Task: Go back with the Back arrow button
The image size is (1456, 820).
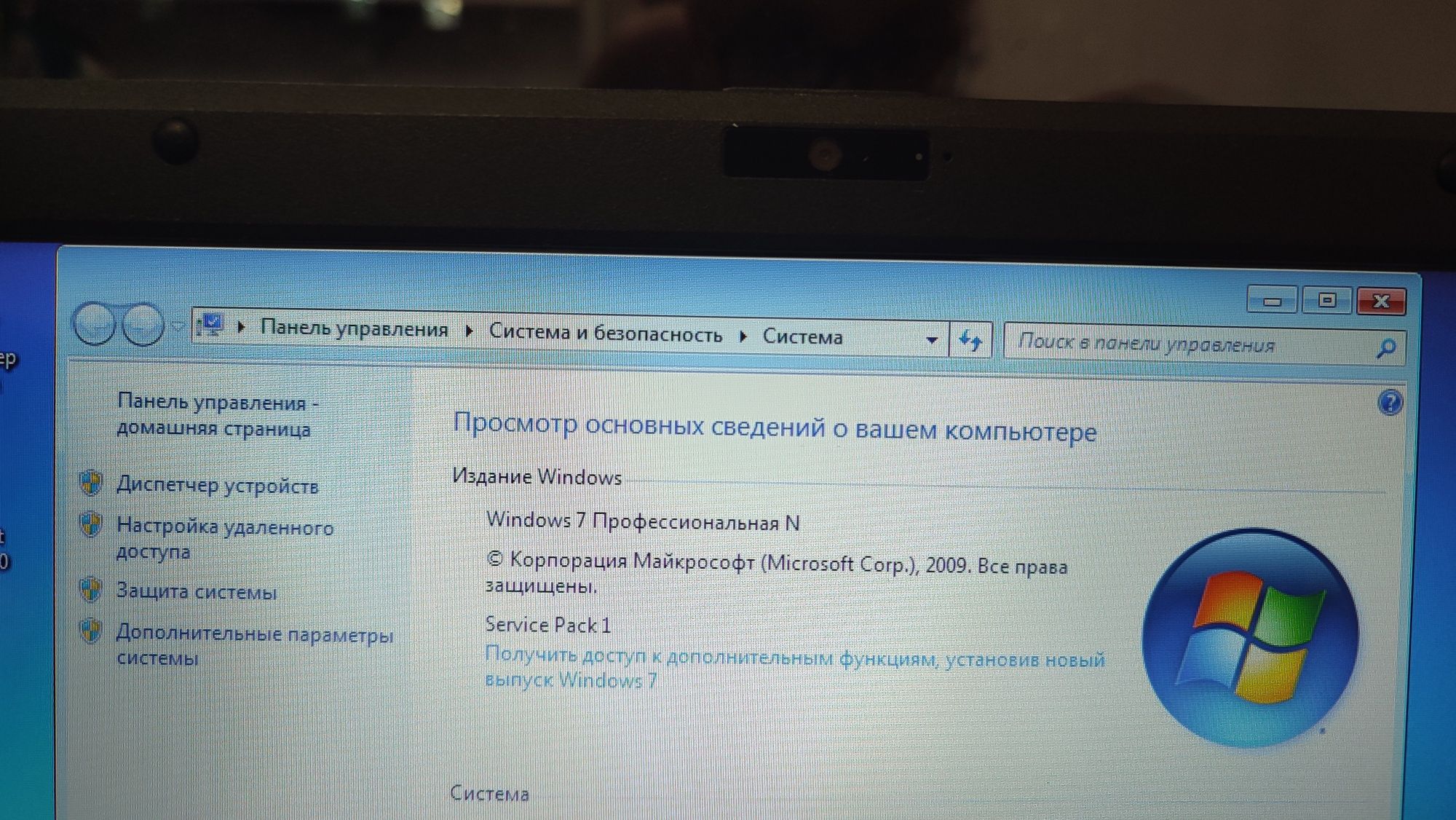Action: (x=94, y=323)
